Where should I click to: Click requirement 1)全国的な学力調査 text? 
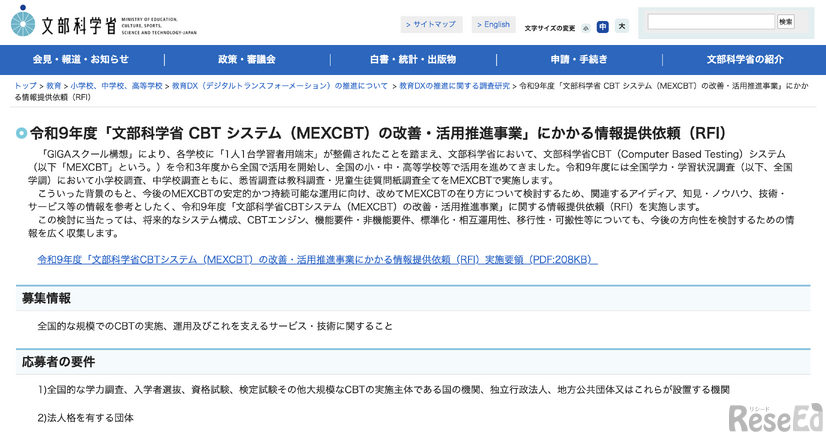tap(384, 390)
